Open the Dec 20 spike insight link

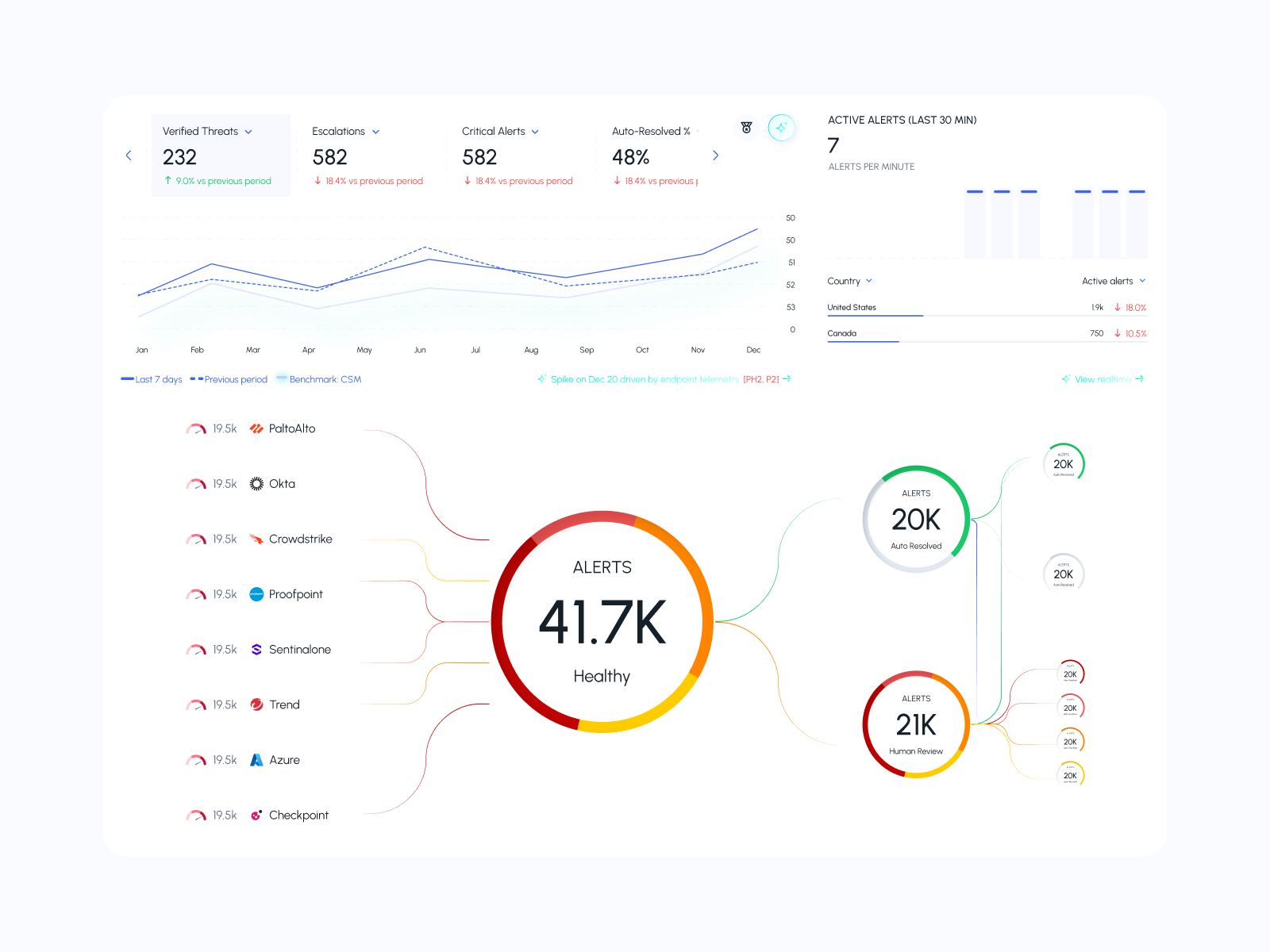[664, 379]
